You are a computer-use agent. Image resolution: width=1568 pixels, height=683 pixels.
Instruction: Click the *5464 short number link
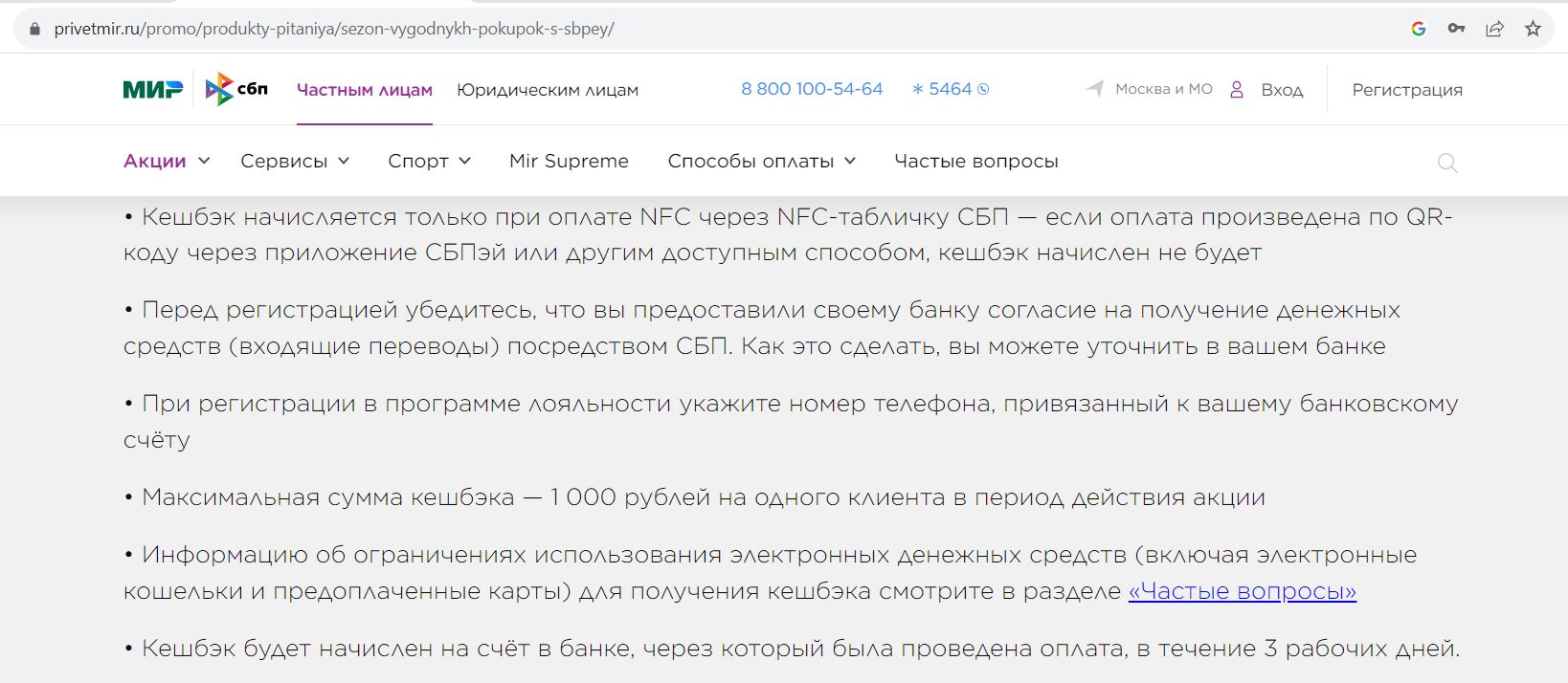point(942,89)
